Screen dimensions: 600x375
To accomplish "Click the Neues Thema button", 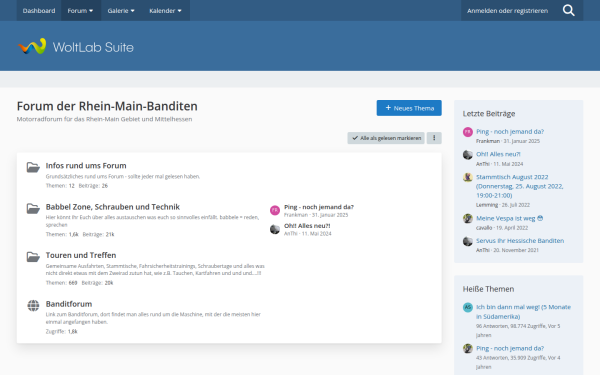I will tap(409, 108).
